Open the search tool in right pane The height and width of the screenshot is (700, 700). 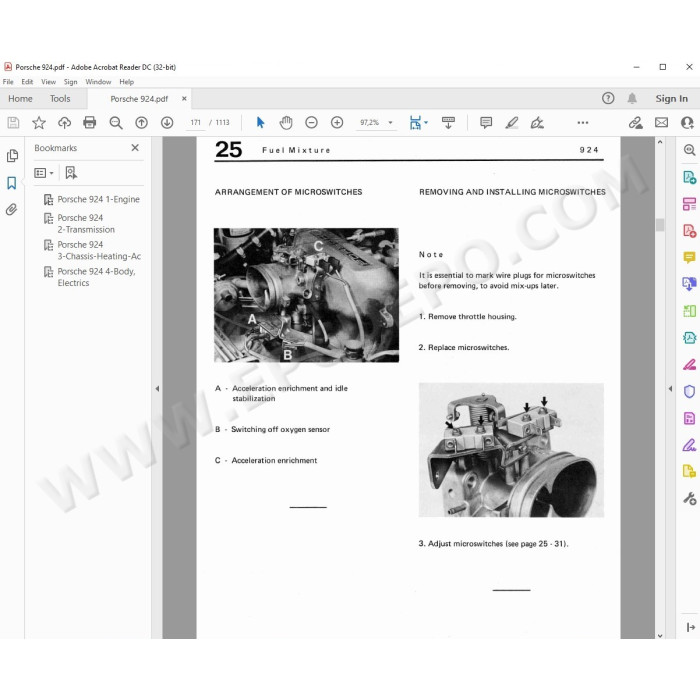coord(689,150)
